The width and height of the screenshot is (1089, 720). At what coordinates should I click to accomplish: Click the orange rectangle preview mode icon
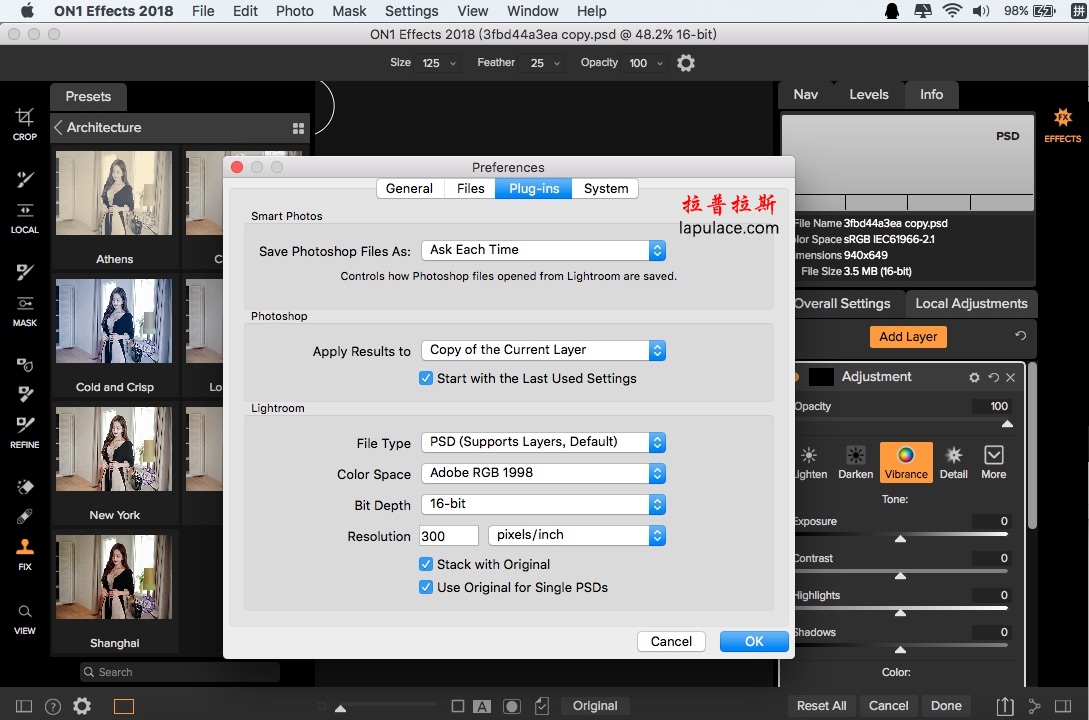124,706
